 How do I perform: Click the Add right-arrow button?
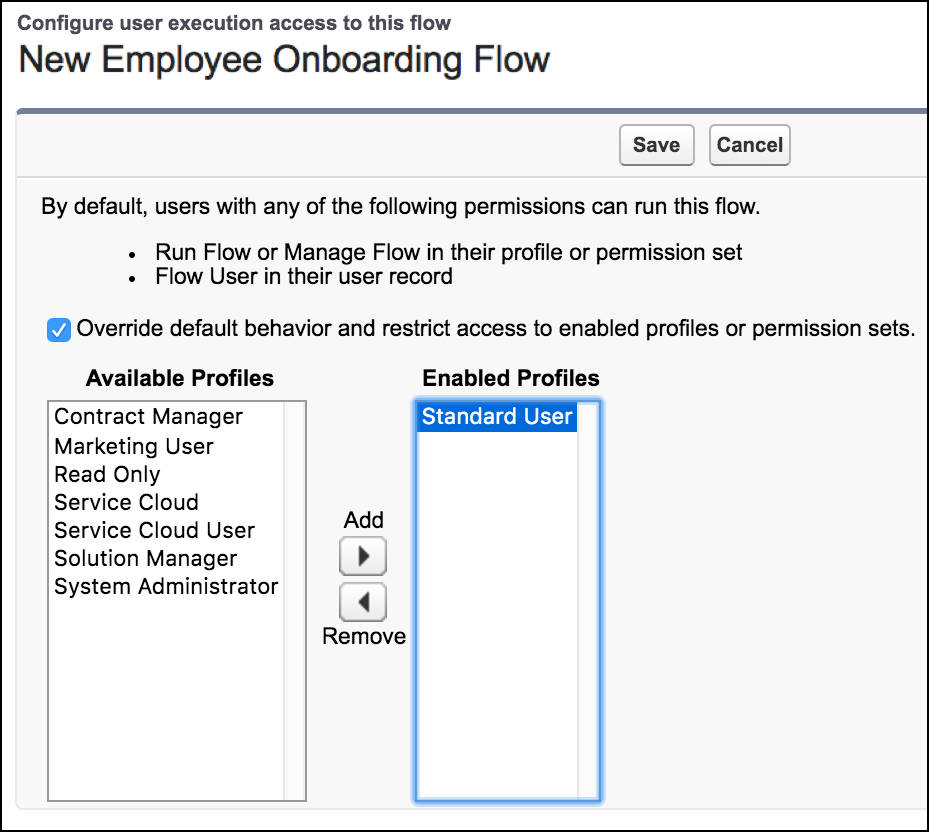tap(363, 556)
